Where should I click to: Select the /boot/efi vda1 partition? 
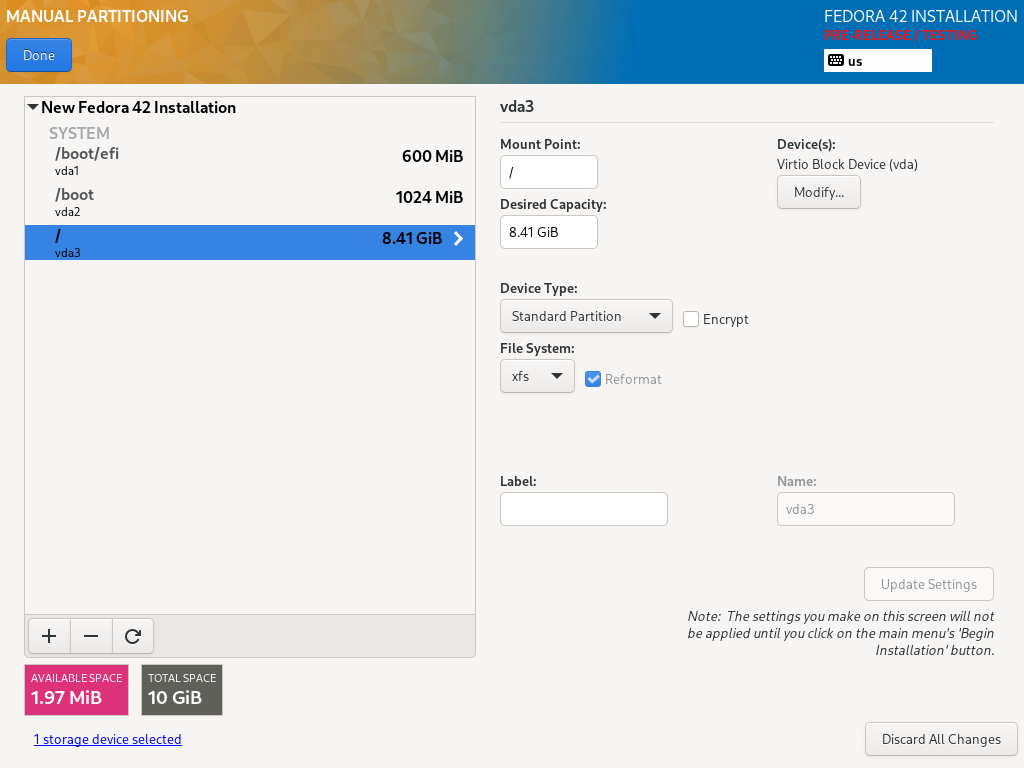click(x=249, y=161)
